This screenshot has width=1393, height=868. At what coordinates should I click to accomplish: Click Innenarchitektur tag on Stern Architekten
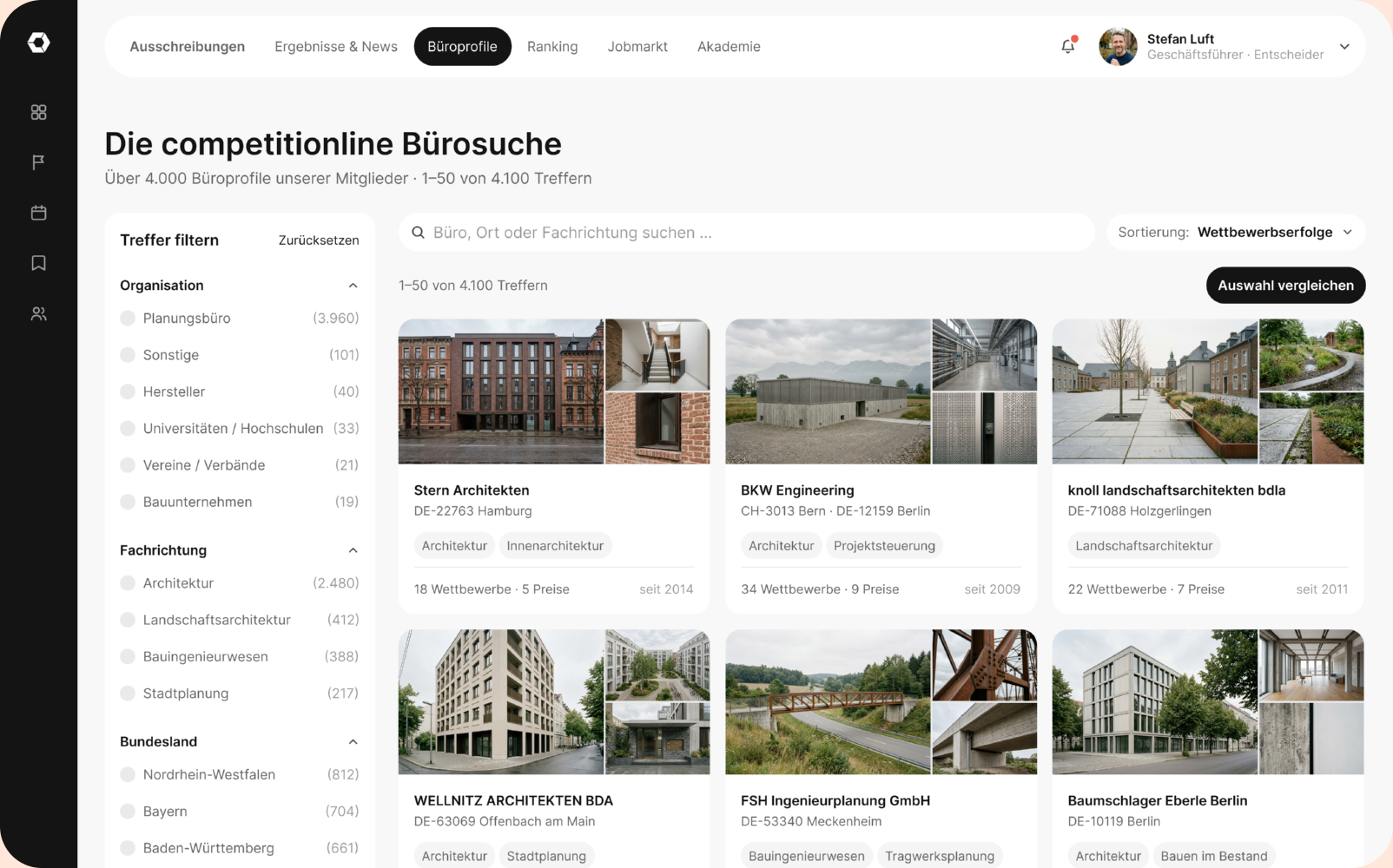coord(555,546)
